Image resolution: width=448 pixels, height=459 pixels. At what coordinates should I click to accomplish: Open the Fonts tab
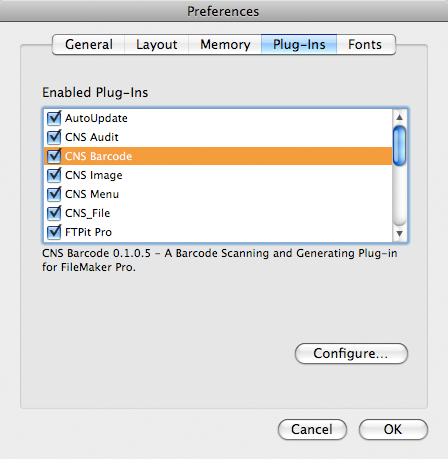366,44
